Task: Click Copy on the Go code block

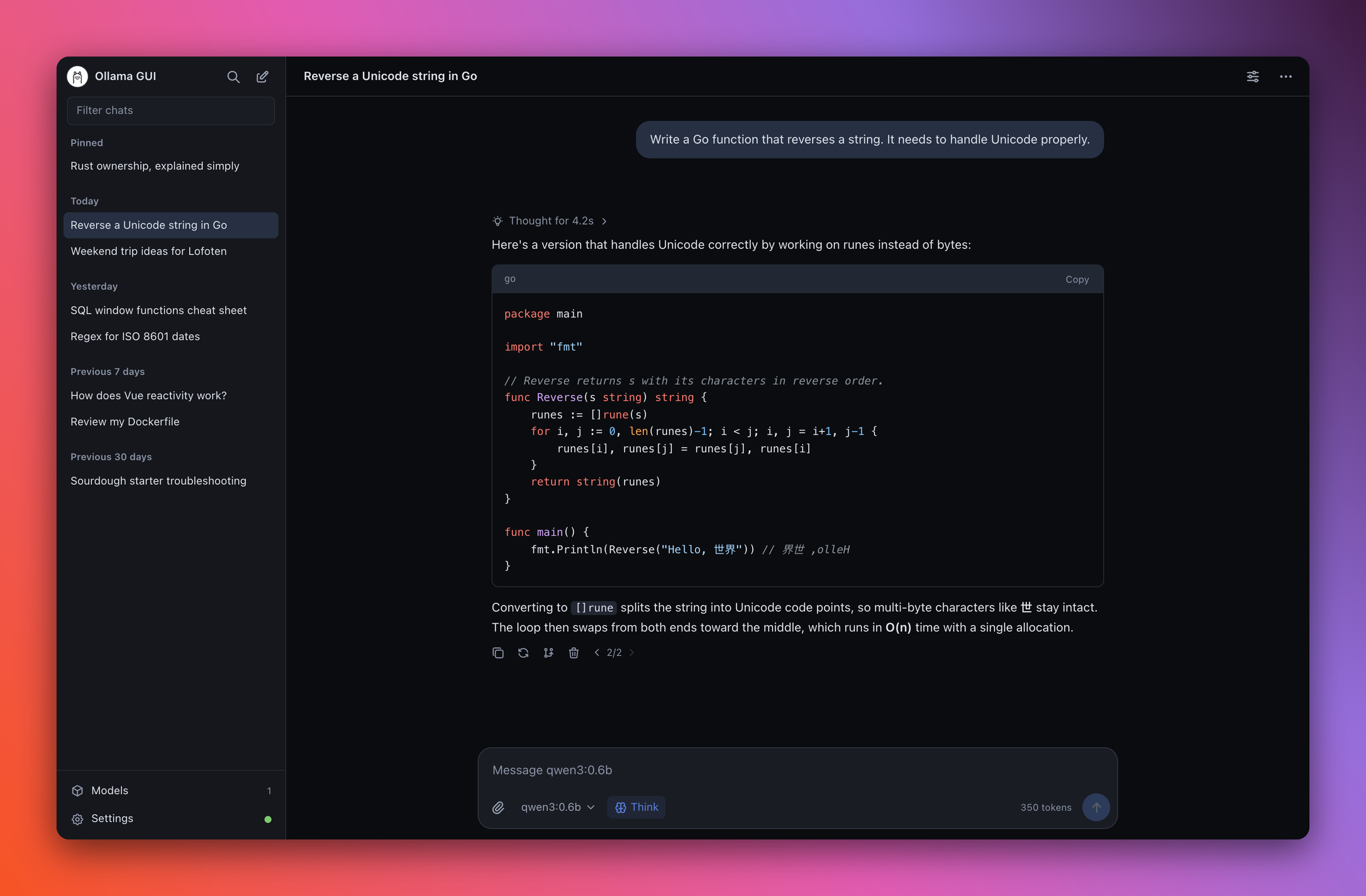Action: point(1077,279)
